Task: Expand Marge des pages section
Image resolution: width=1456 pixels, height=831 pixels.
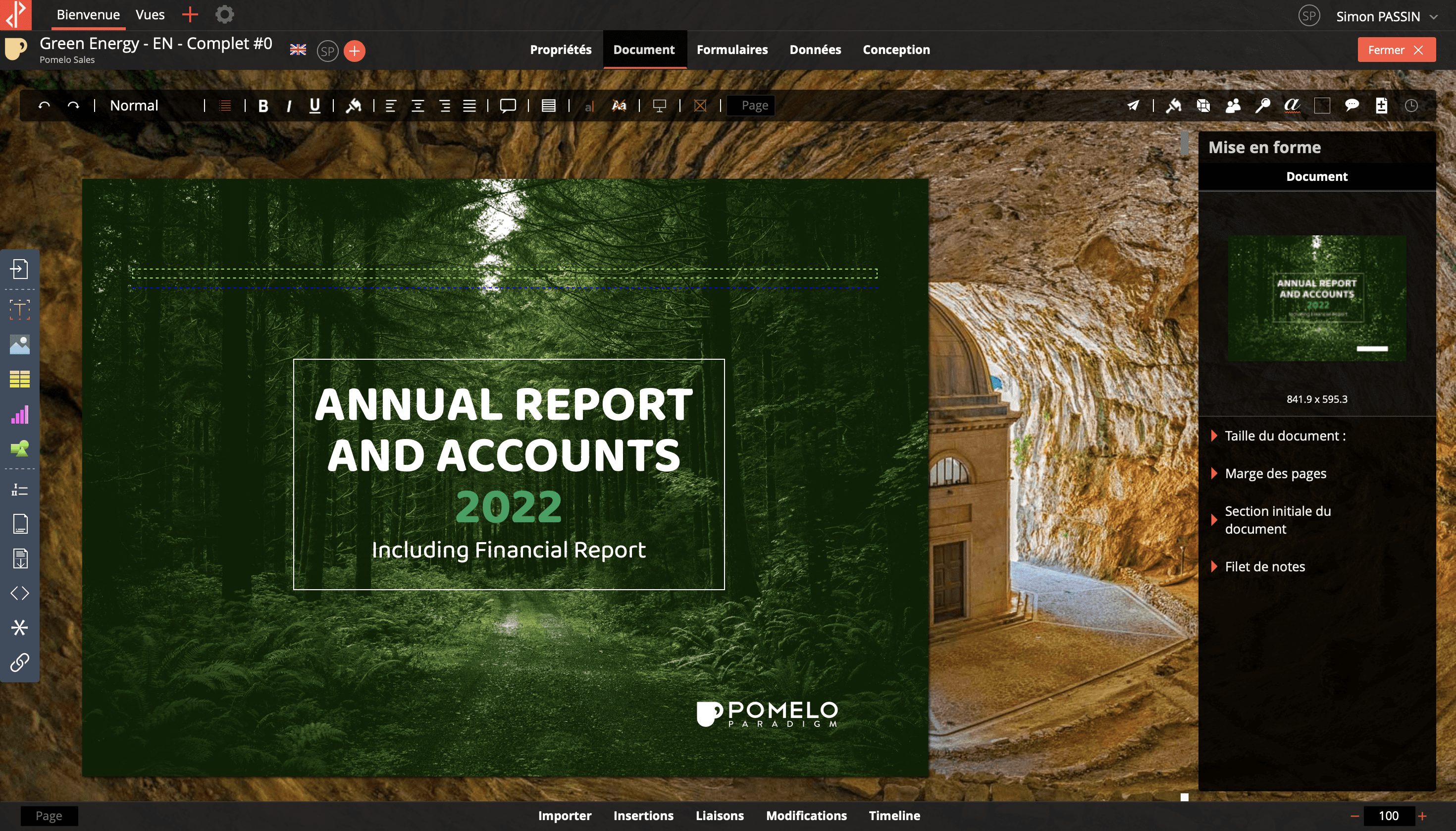Action: click(1275, 473)
